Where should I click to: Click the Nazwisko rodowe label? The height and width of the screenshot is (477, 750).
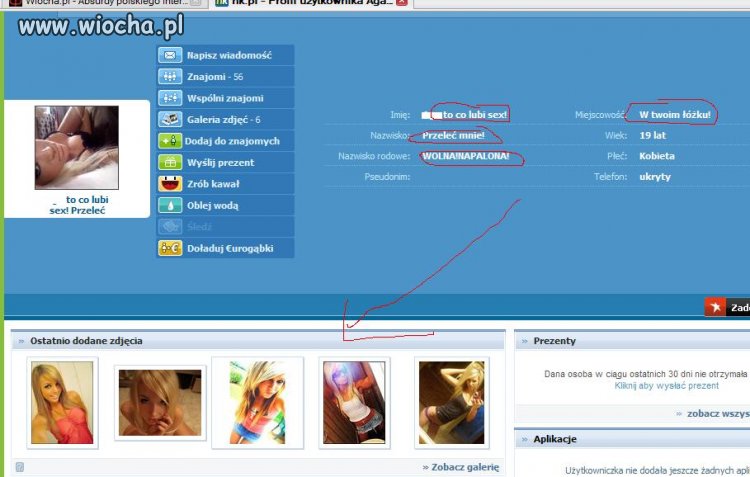(374, 156)
